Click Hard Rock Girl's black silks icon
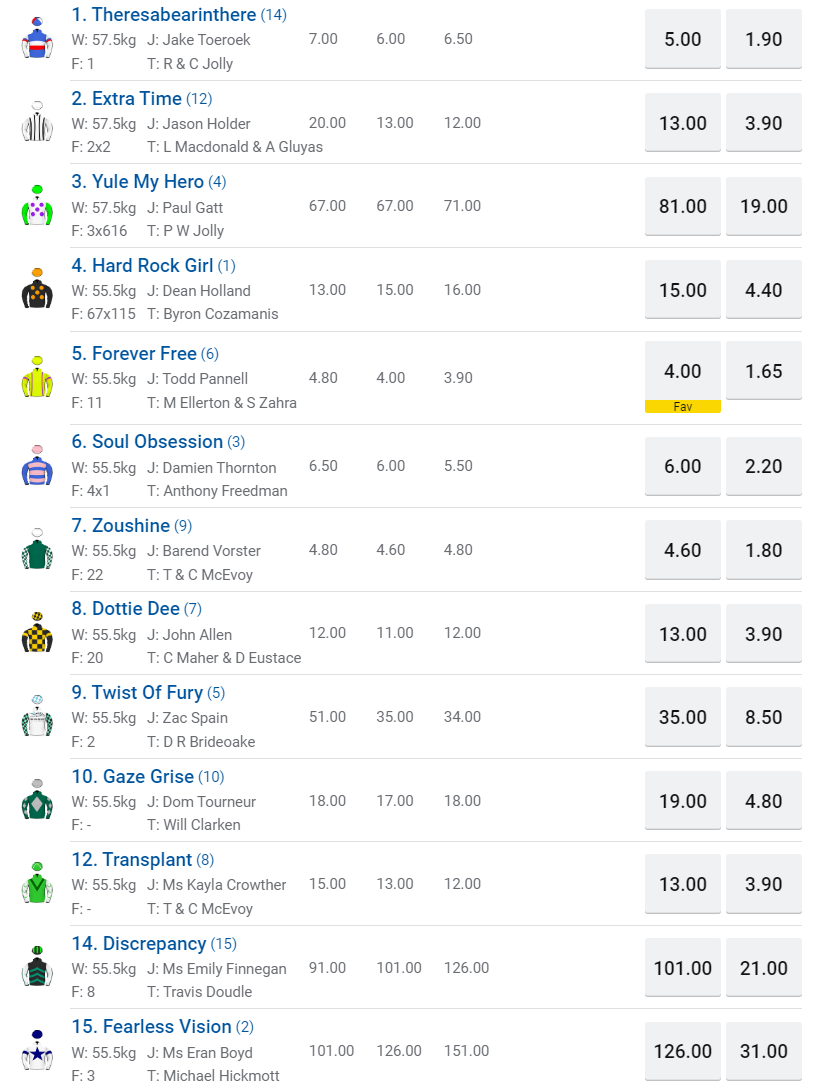The height and width of the screenshot is (1089, 816). [x=37, y=289]
